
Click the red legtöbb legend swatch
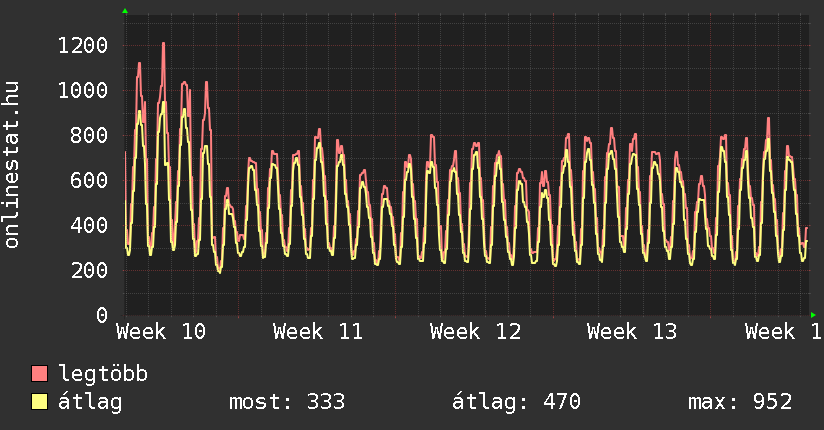[40, 375]
